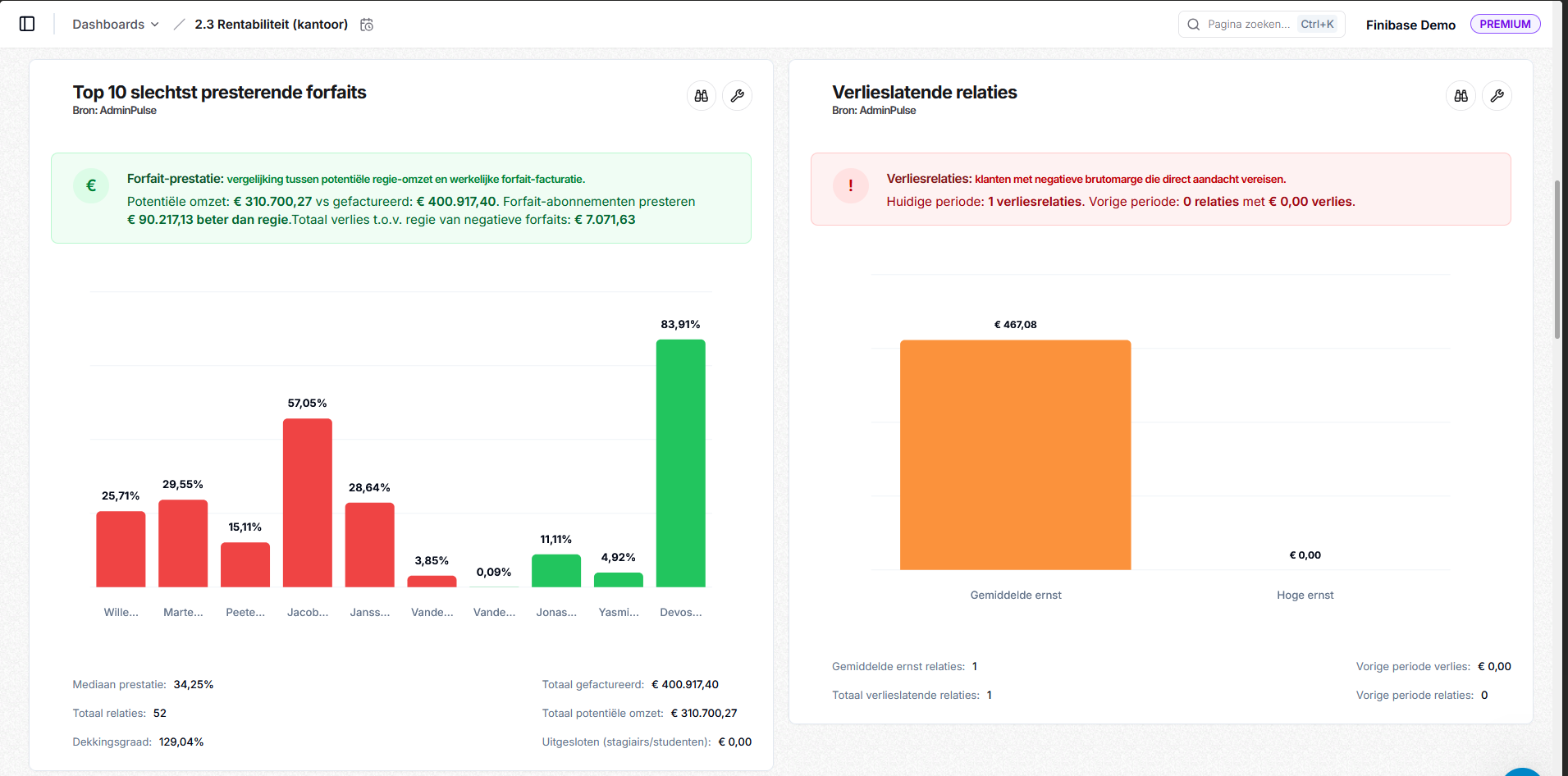Click the Hoge ernst axis label

[1305, 595]
